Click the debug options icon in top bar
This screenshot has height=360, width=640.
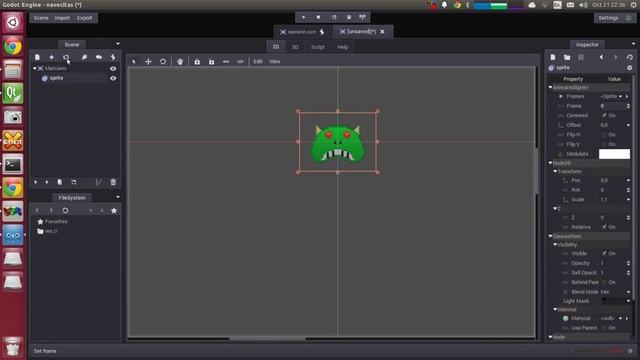362,17
